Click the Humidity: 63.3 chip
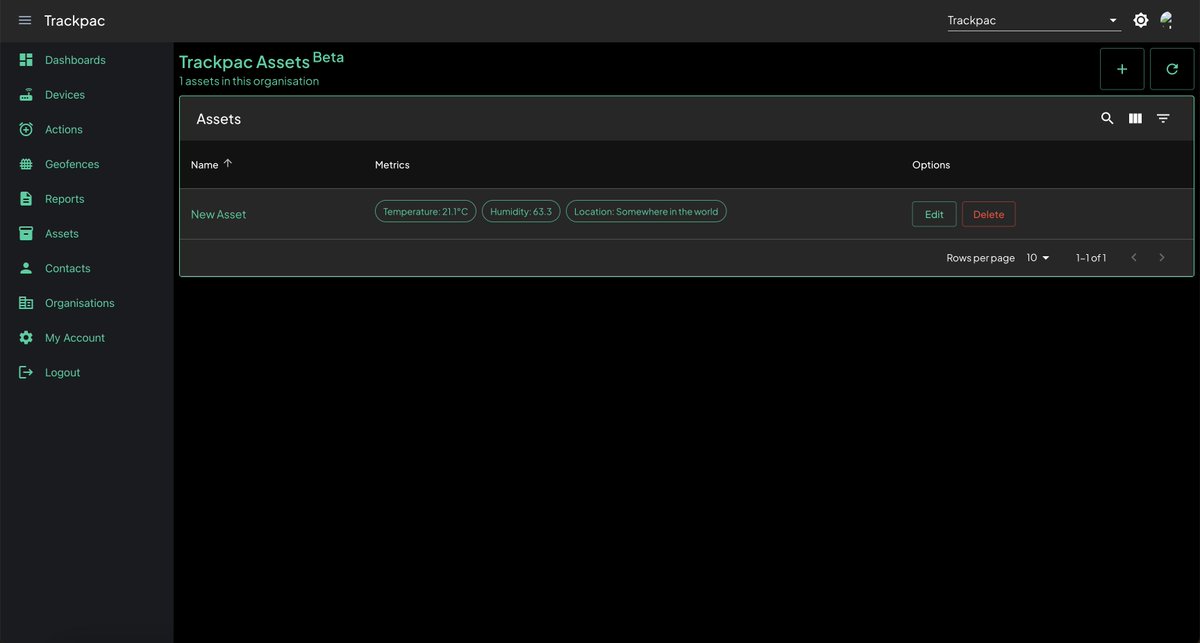This screenshot has width=1200, height=643. 521,212
